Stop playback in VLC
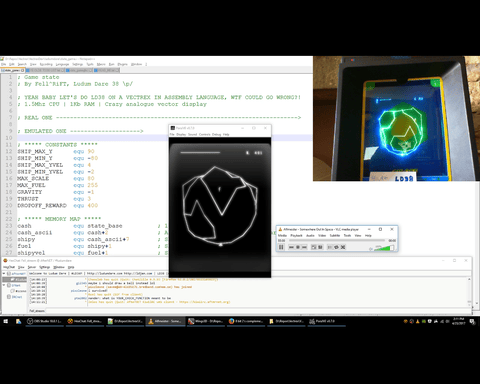The image size is (480, 384). [298, 247]
